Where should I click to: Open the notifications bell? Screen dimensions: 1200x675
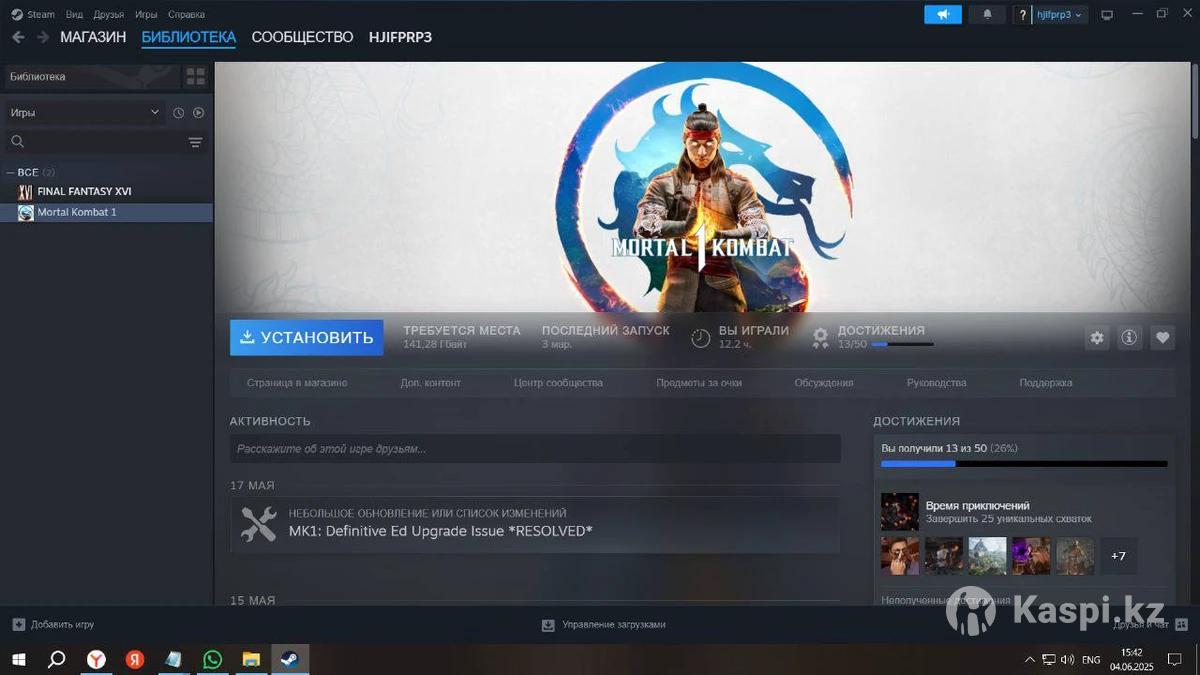pos(988,15)
